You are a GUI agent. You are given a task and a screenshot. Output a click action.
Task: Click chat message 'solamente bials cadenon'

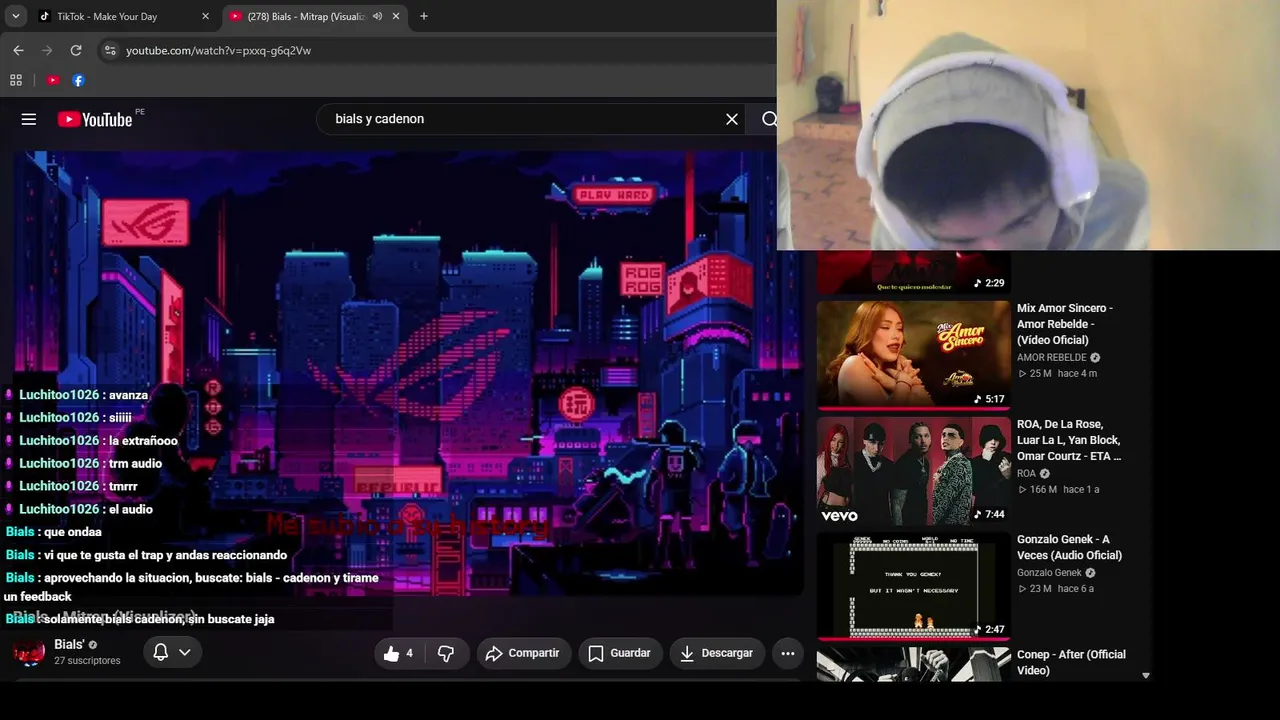[140, 619]
